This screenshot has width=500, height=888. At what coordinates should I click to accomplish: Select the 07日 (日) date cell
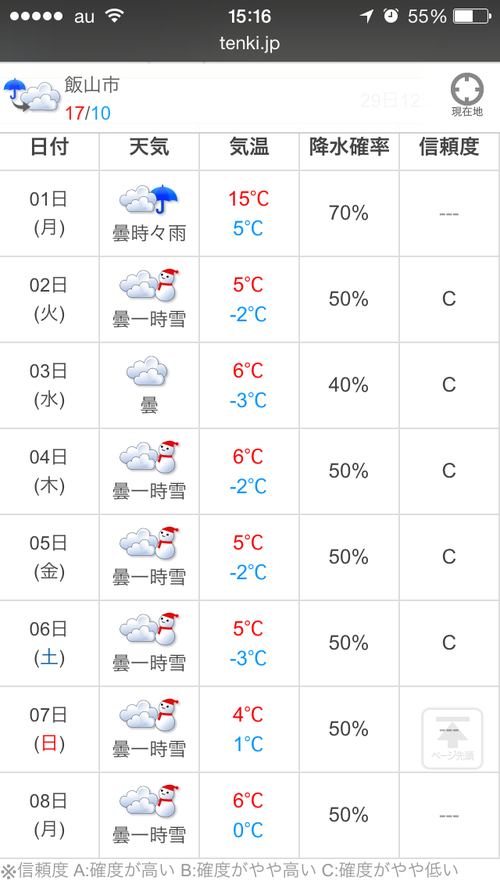pos(49,729)
